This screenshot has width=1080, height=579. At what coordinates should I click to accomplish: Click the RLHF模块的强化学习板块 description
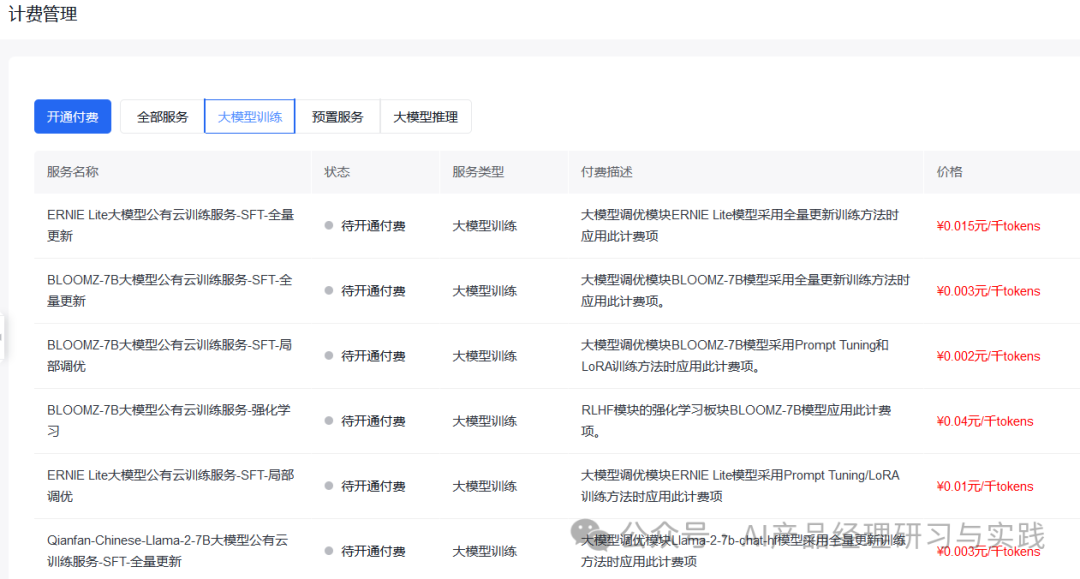point(736,421)
